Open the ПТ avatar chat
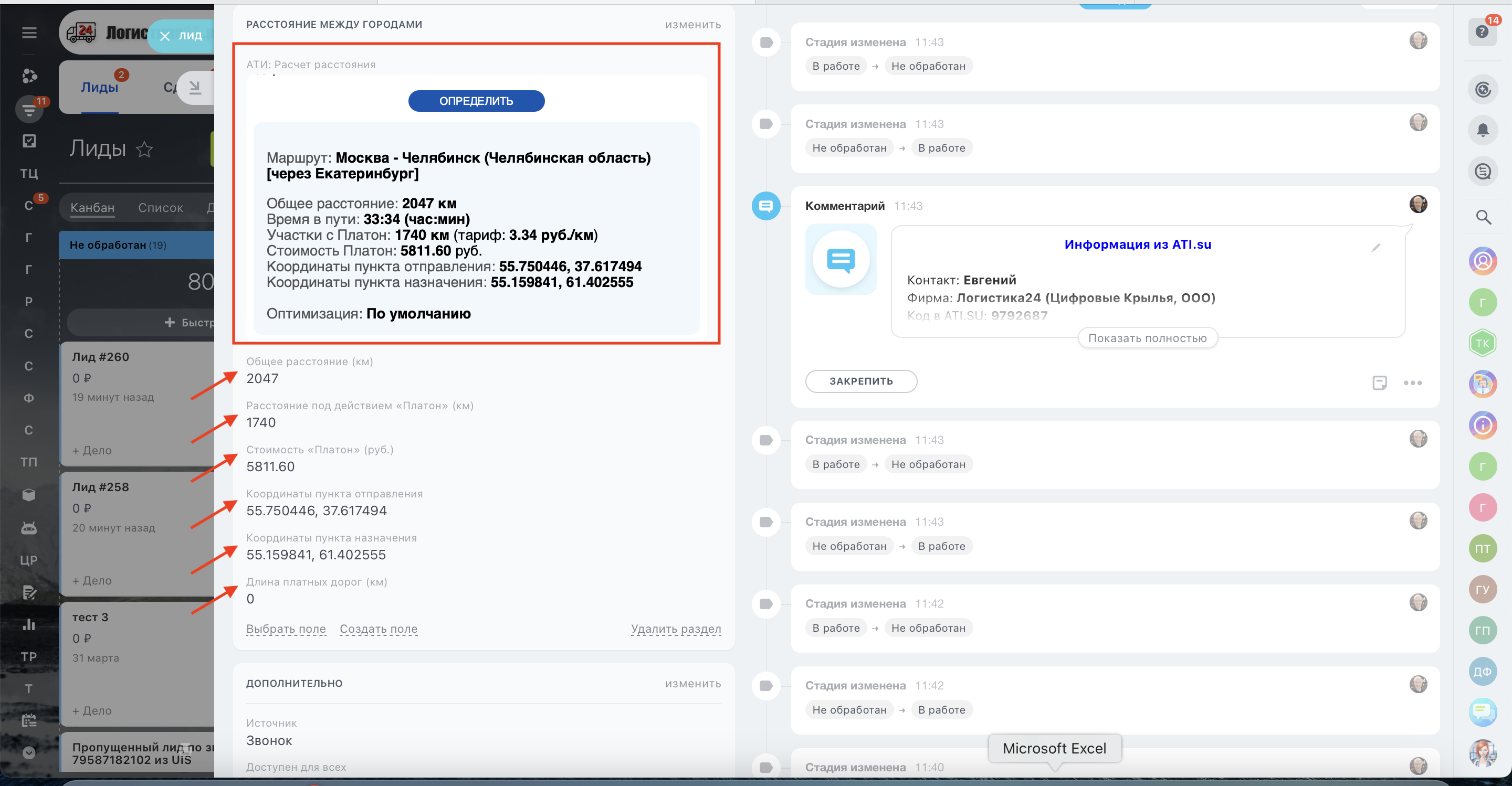The height and width of the screenshot is (786, 1512). coord(1483,548)
